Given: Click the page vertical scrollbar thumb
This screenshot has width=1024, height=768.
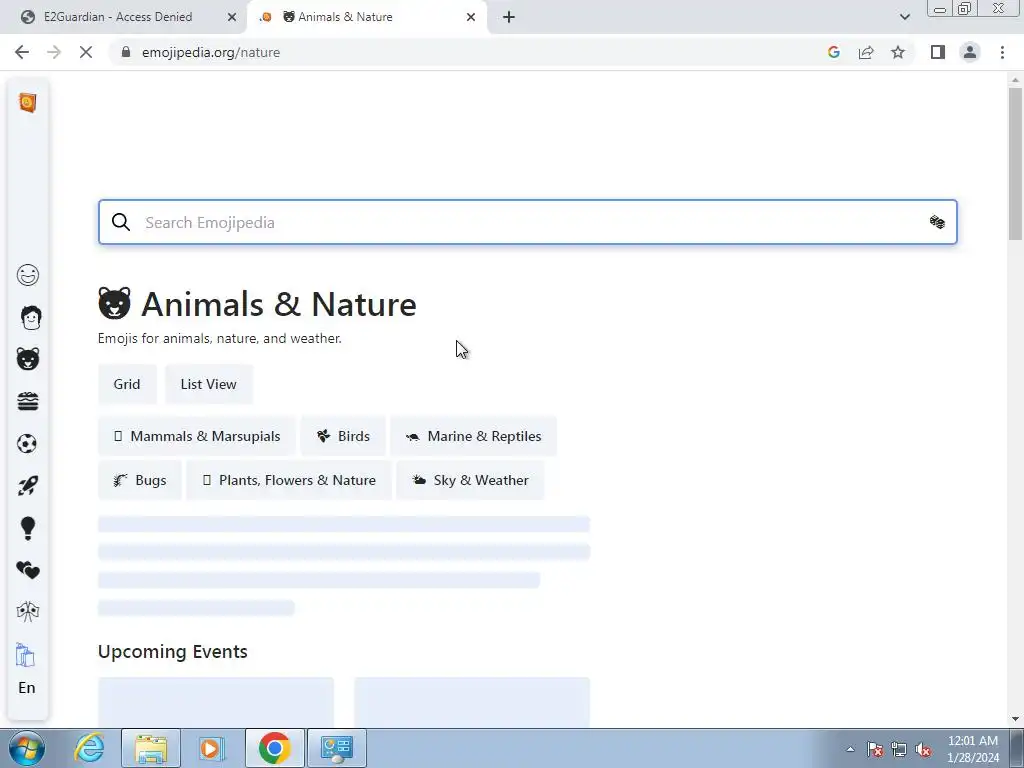Looking at the screenshot, I should pyautogui.click(x=1015, y=163).
